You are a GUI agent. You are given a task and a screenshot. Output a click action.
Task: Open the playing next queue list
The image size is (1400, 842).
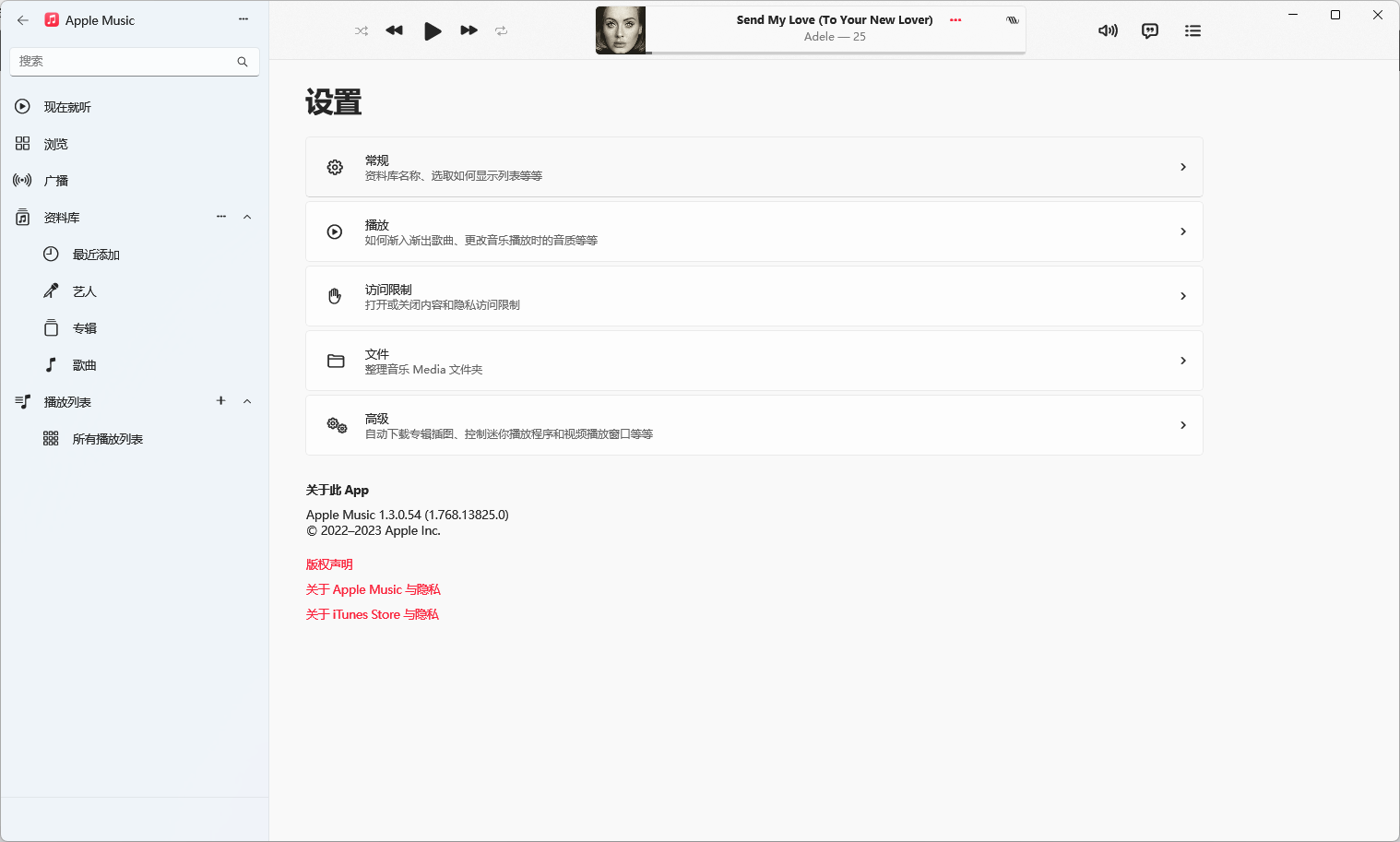(1192, 30)
